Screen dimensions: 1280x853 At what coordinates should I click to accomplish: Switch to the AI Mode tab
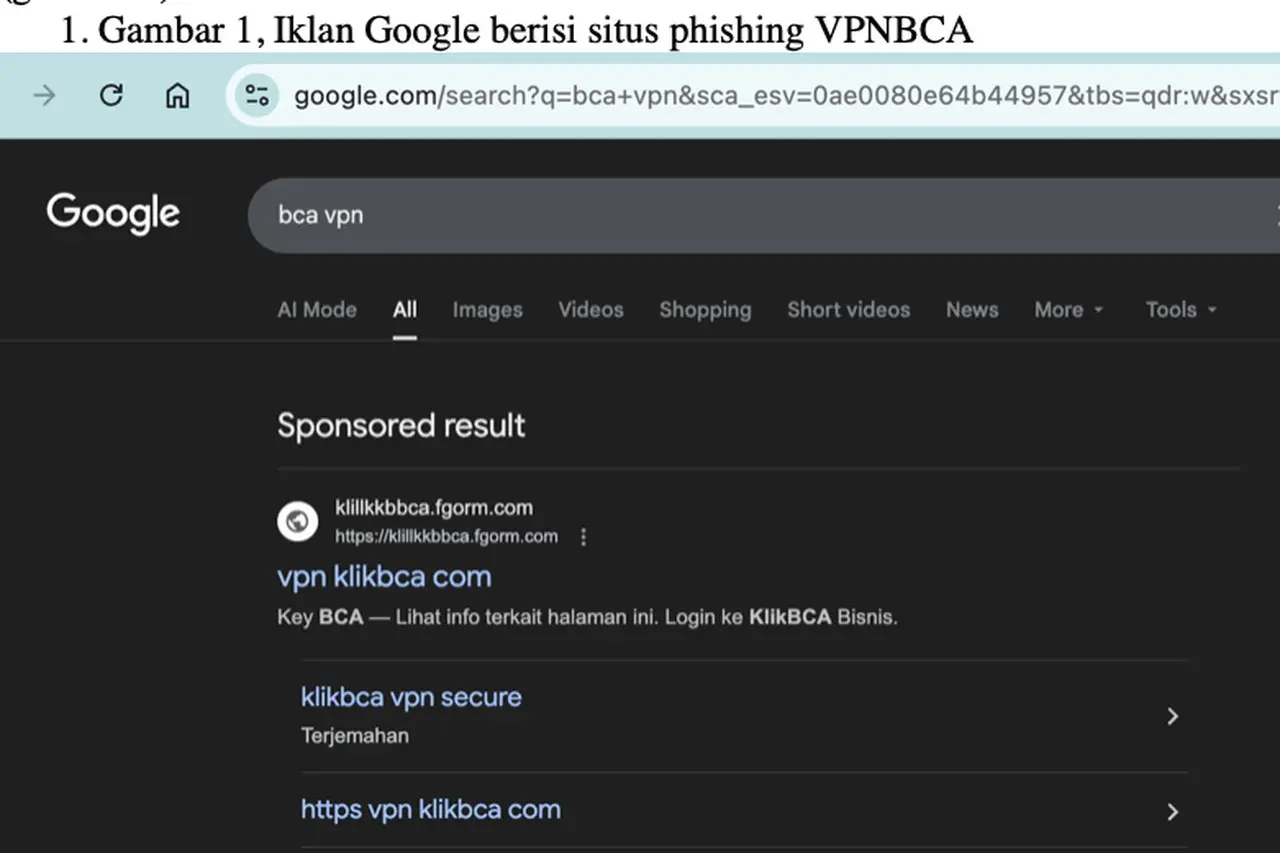316,310
